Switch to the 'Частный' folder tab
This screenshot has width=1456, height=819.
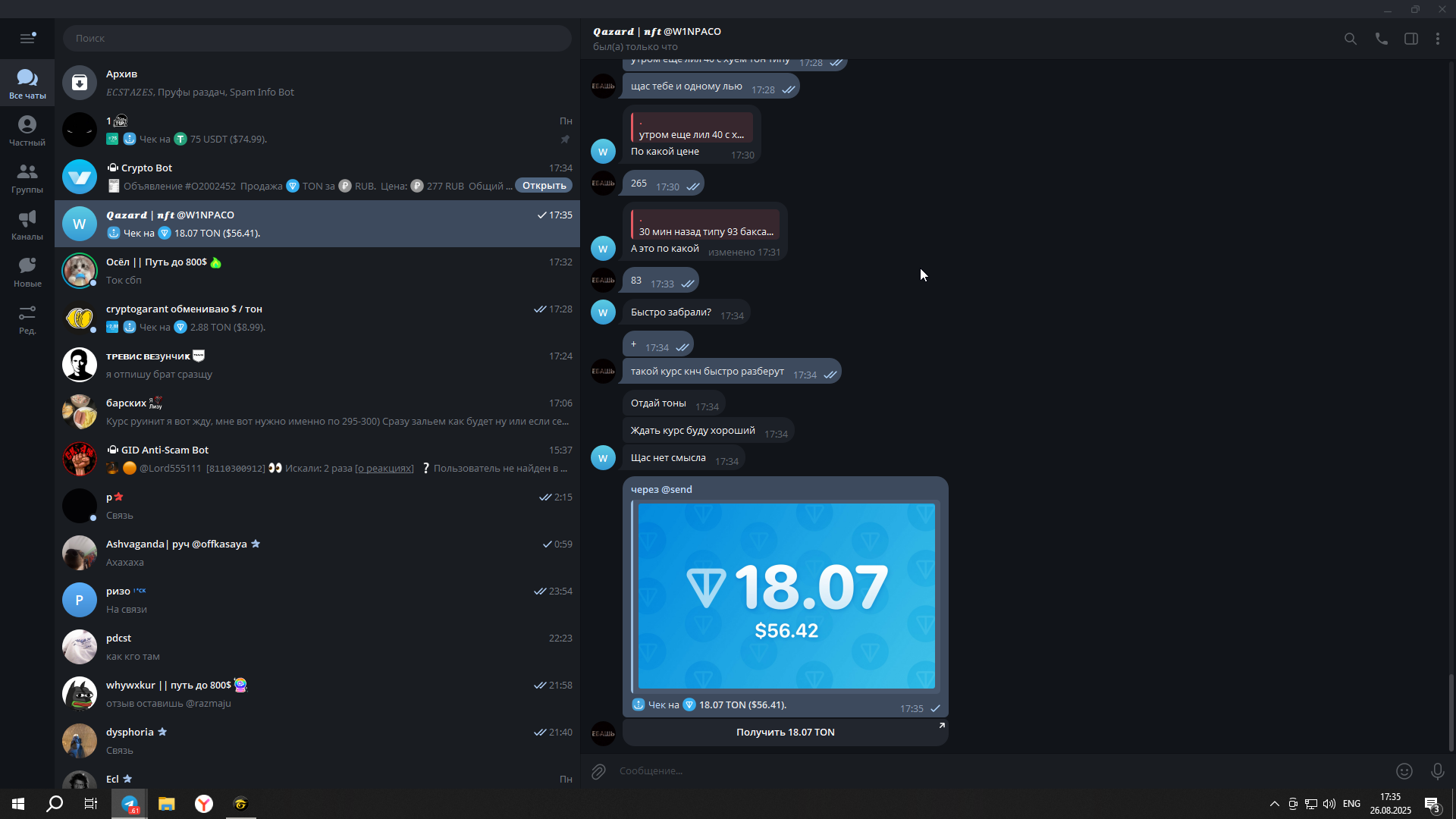click(x=27, y=130)
